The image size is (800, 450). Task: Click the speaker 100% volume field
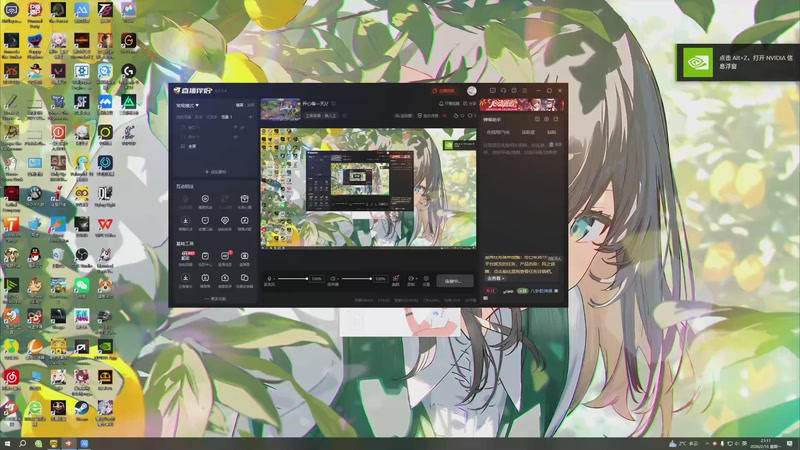[x=380, y=279]
